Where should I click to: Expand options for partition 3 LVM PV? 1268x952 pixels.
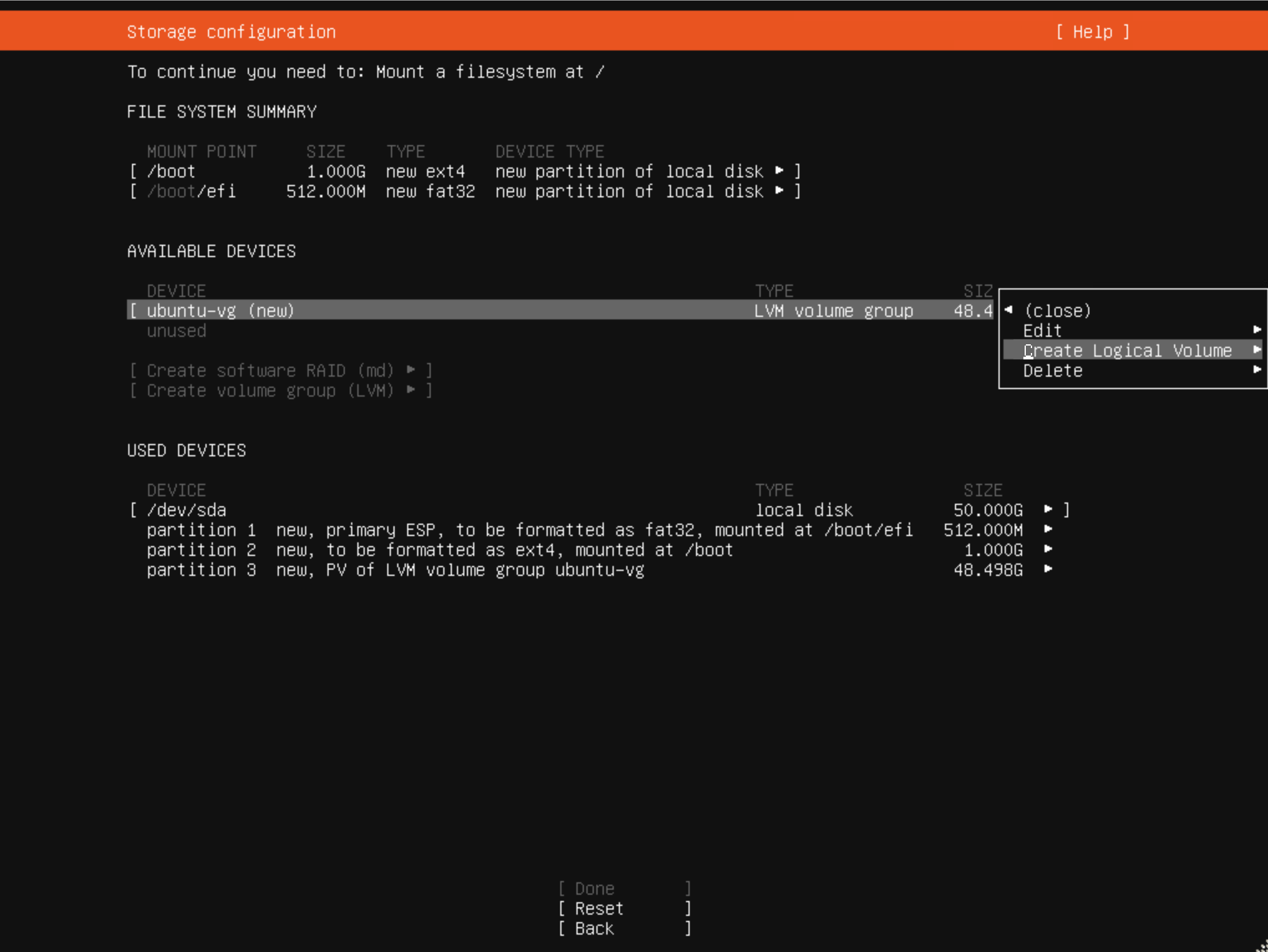[1050, 569]
